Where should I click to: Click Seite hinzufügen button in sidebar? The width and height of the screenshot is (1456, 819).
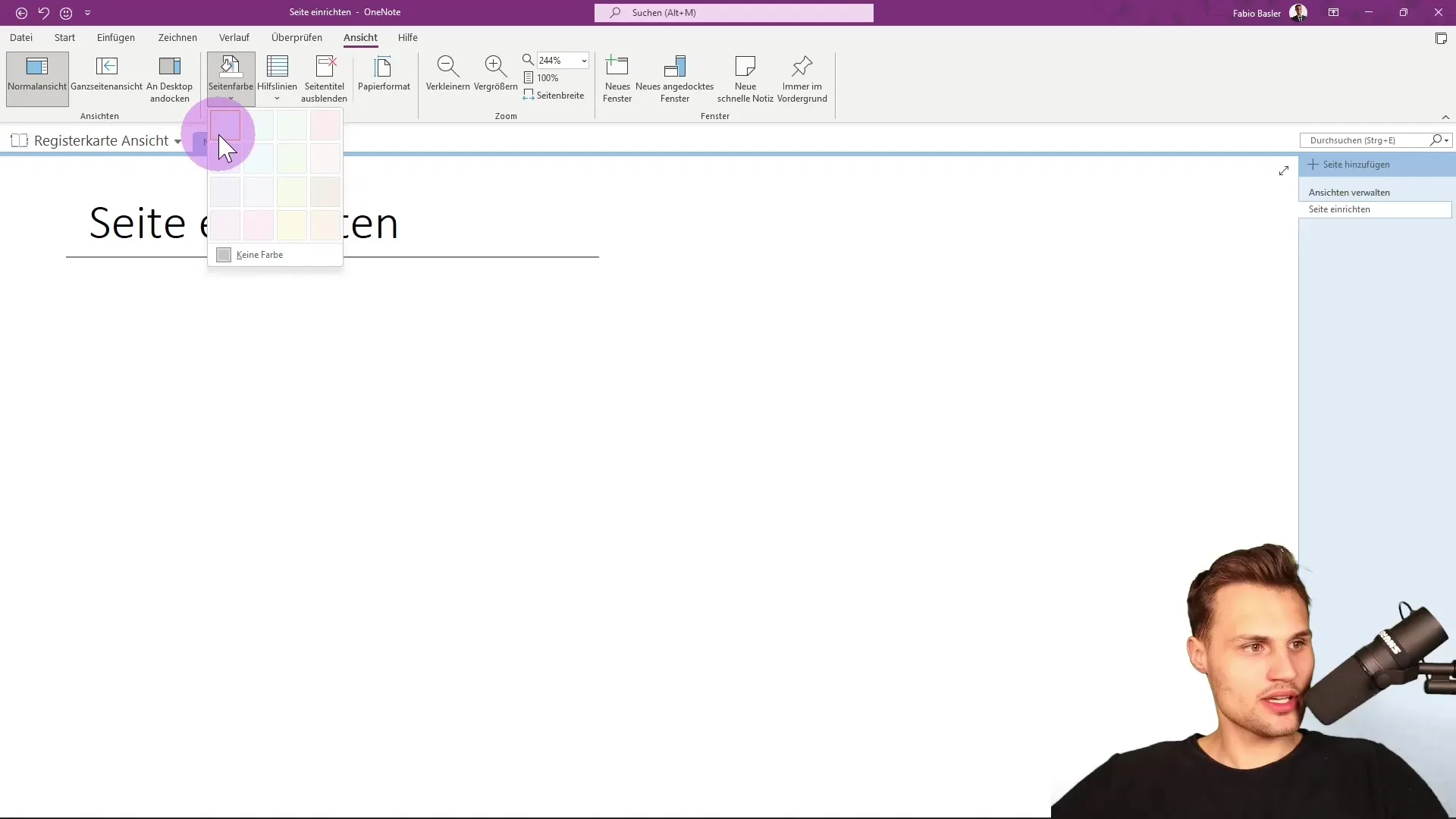tap(1354, 164)
